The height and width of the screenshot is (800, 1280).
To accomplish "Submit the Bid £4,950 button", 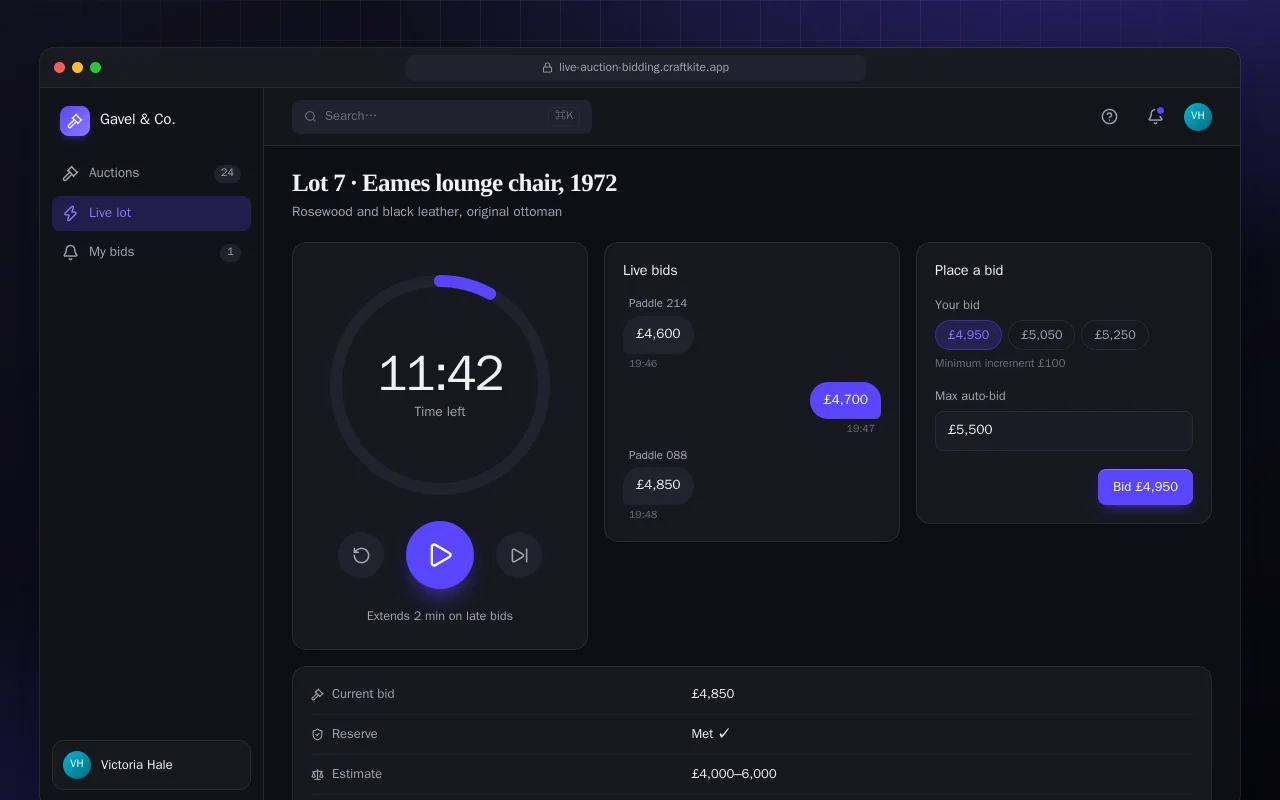I will tap(1145, 487).
